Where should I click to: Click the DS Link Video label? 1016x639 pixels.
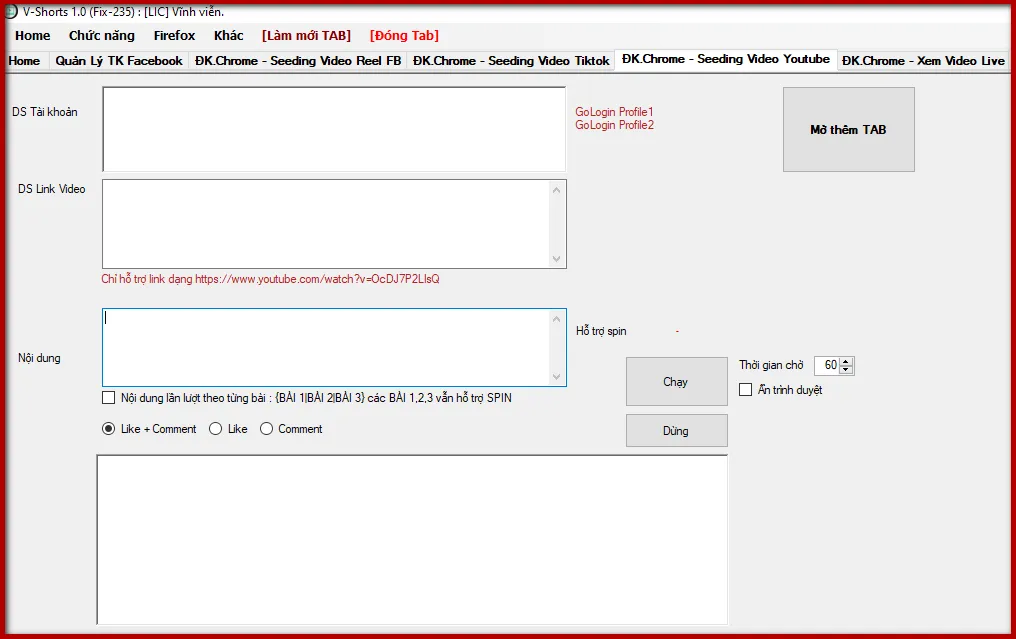(x=52, y=189)
